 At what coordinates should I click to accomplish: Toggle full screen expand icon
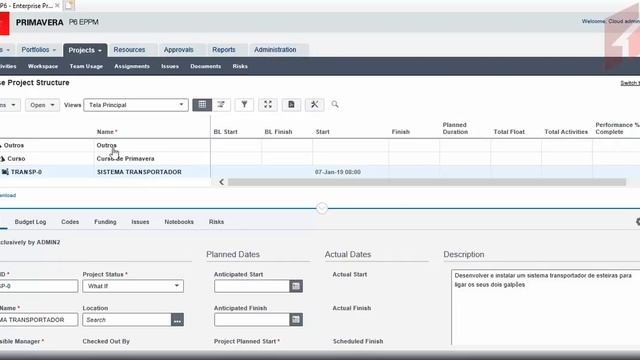pyautogui.click(x=268, y=105)
